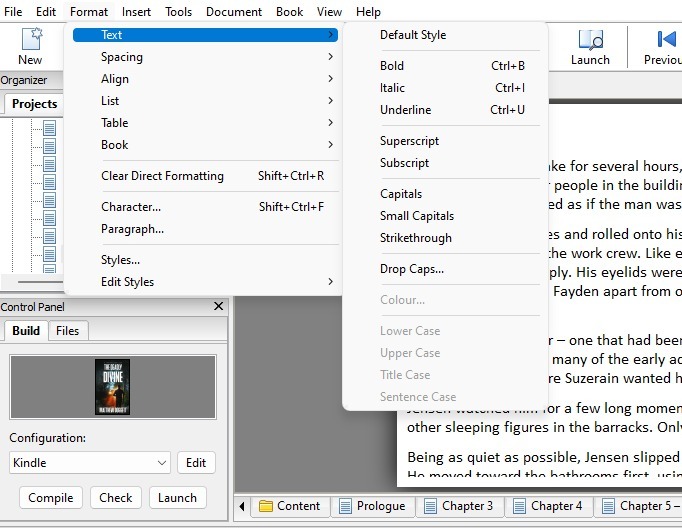682x528 pixels.
Task: Close the Control Panel pane
Action: pos(219,306)
